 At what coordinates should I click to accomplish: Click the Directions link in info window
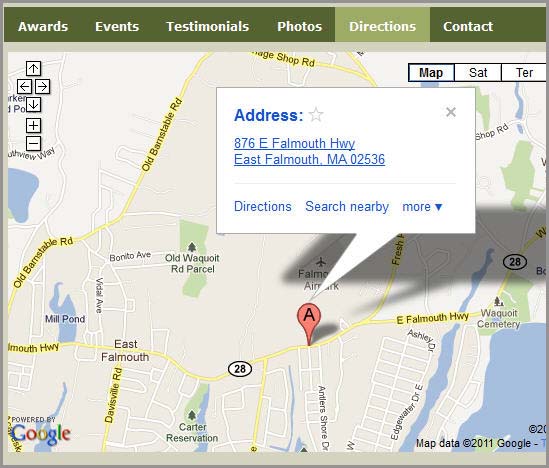pyautogui.click(x=263, y=207)
